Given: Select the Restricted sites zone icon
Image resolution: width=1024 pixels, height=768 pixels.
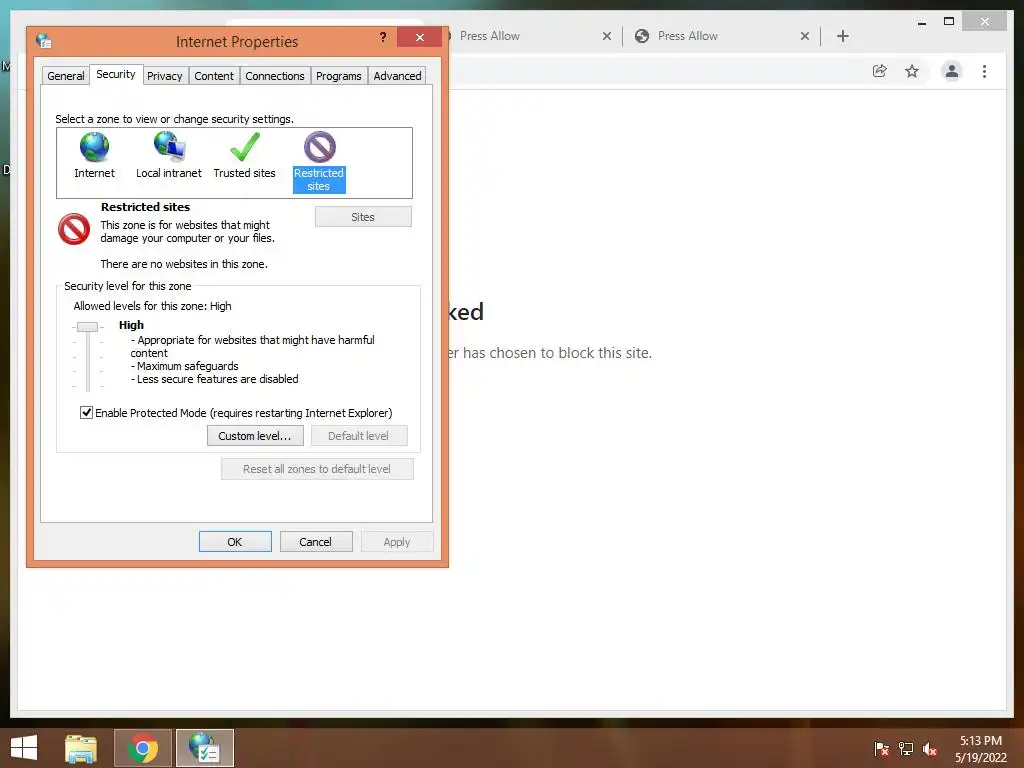Looking at the screenshot, I should (x=319, y=148).
